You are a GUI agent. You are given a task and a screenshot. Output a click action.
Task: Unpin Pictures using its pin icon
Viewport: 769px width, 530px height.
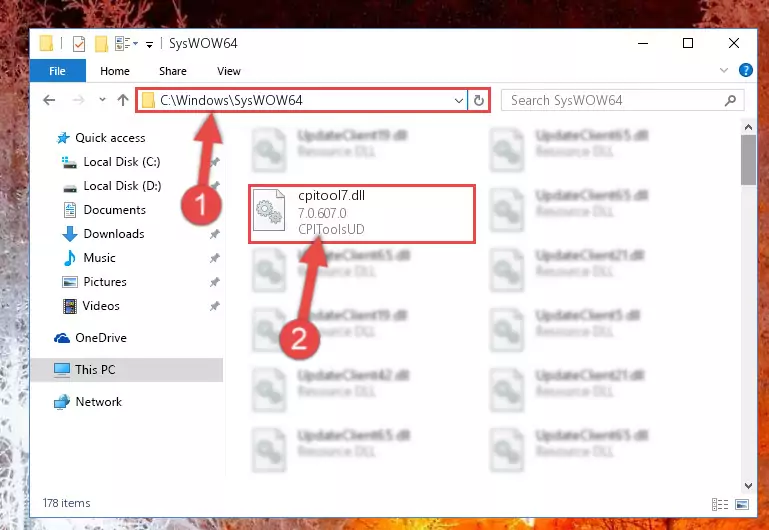click(x=214, y=282)
